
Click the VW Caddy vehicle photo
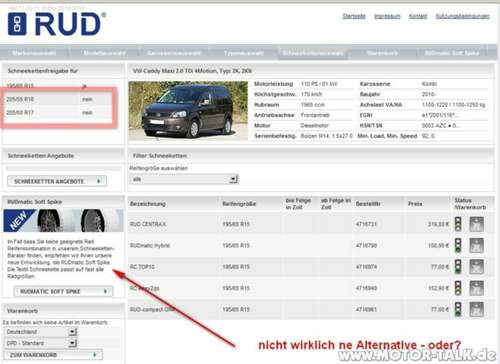188,111
